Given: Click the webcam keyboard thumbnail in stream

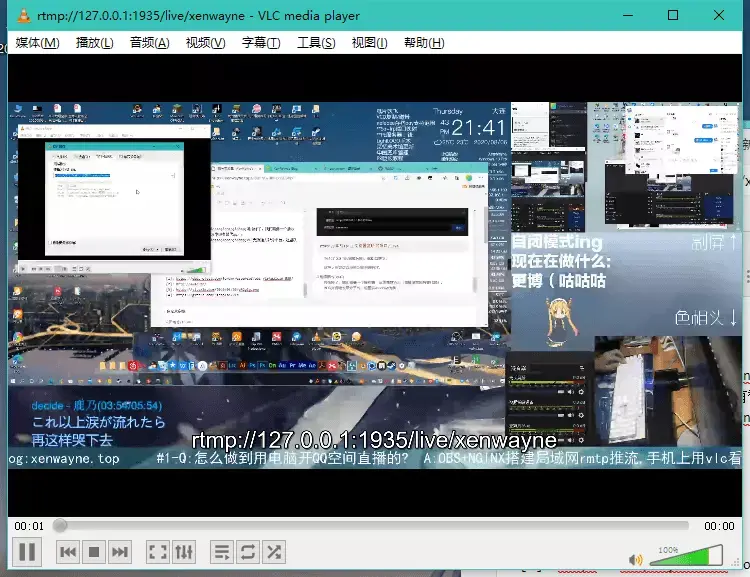Looking at the screenshot, I should pyautogui.click(x=668, y=390).
